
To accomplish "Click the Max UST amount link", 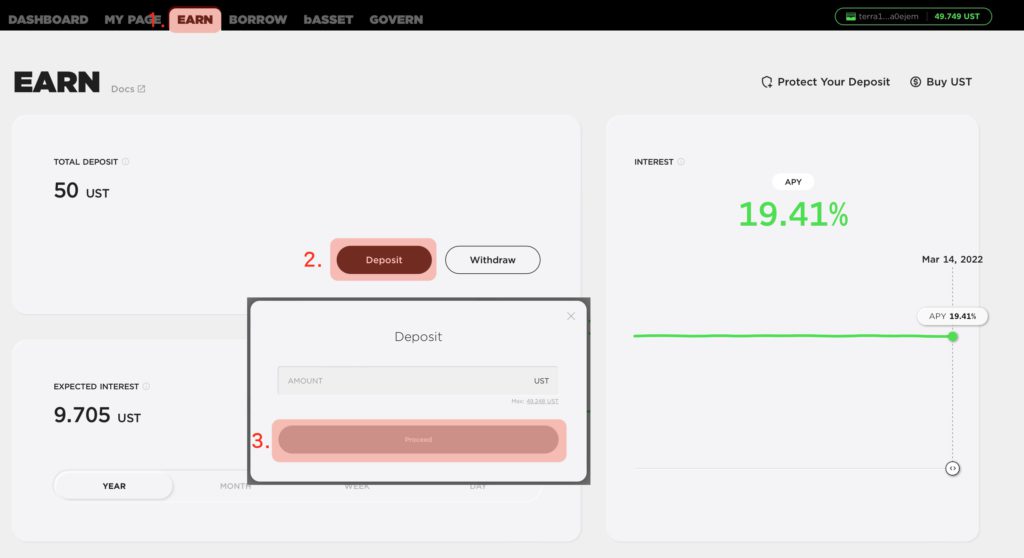I will click(542, 401).
